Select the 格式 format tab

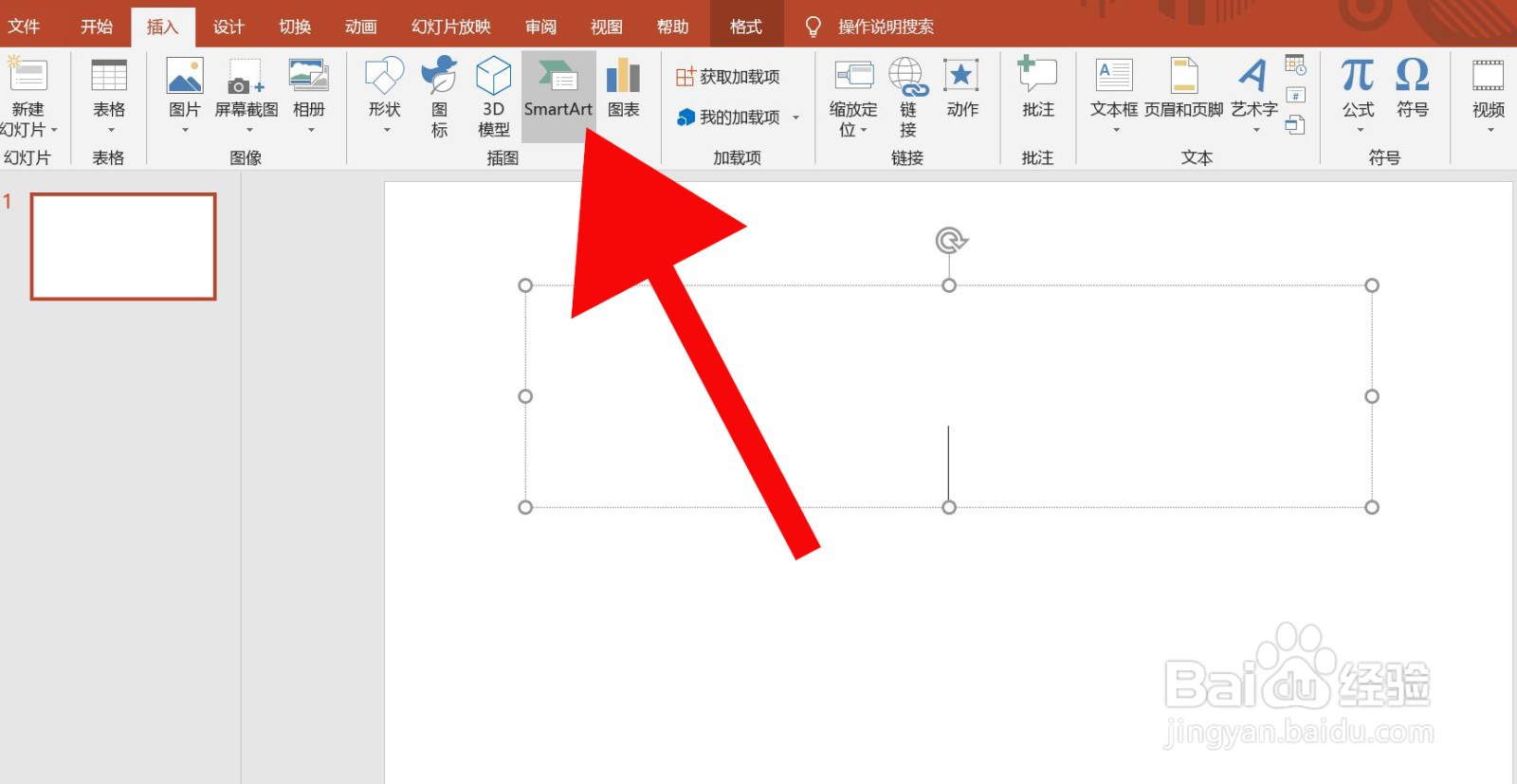[746, 27]
